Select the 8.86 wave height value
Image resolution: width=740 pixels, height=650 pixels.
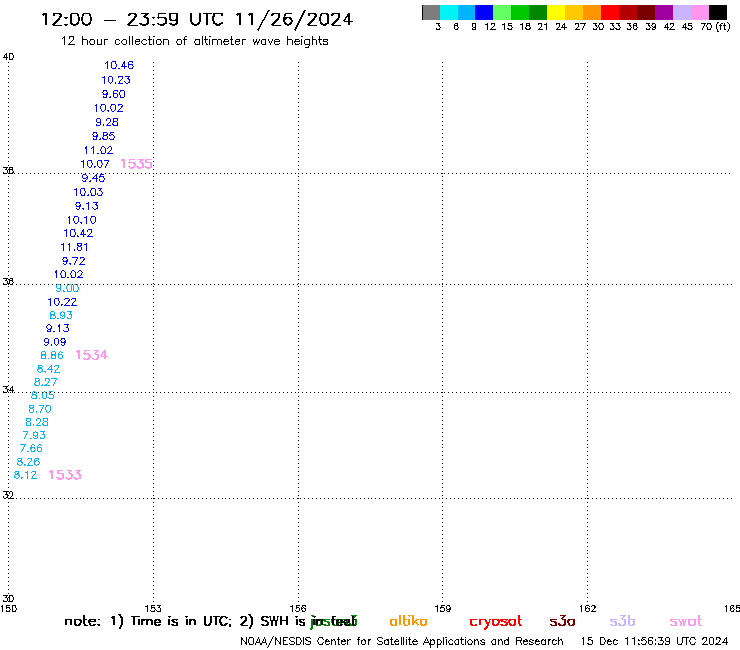(52, 355)
